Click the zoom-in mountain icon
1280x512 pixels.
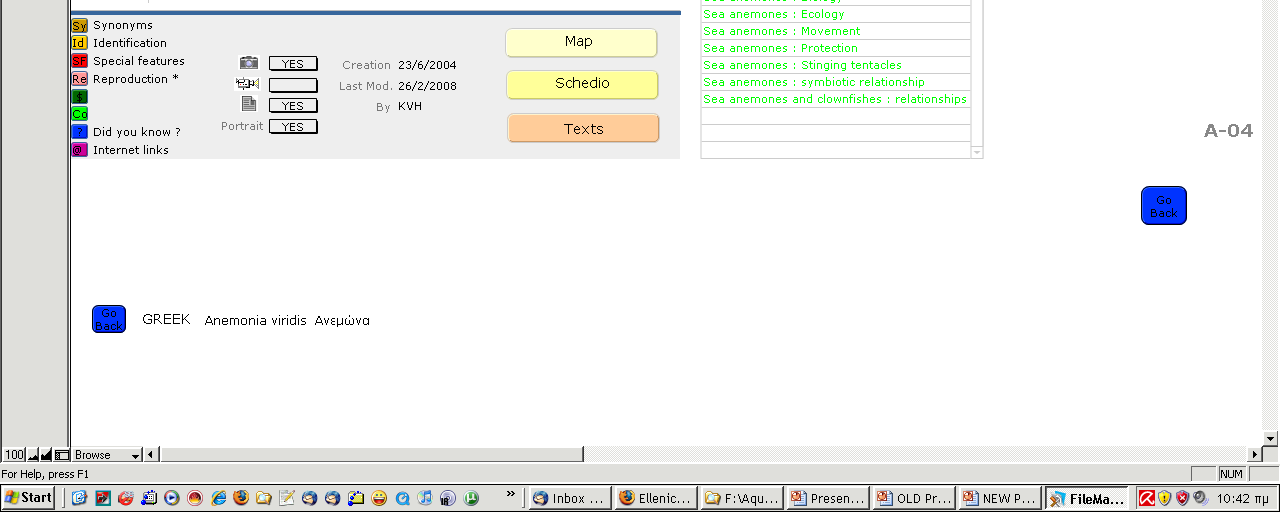(x=46, y=455)
